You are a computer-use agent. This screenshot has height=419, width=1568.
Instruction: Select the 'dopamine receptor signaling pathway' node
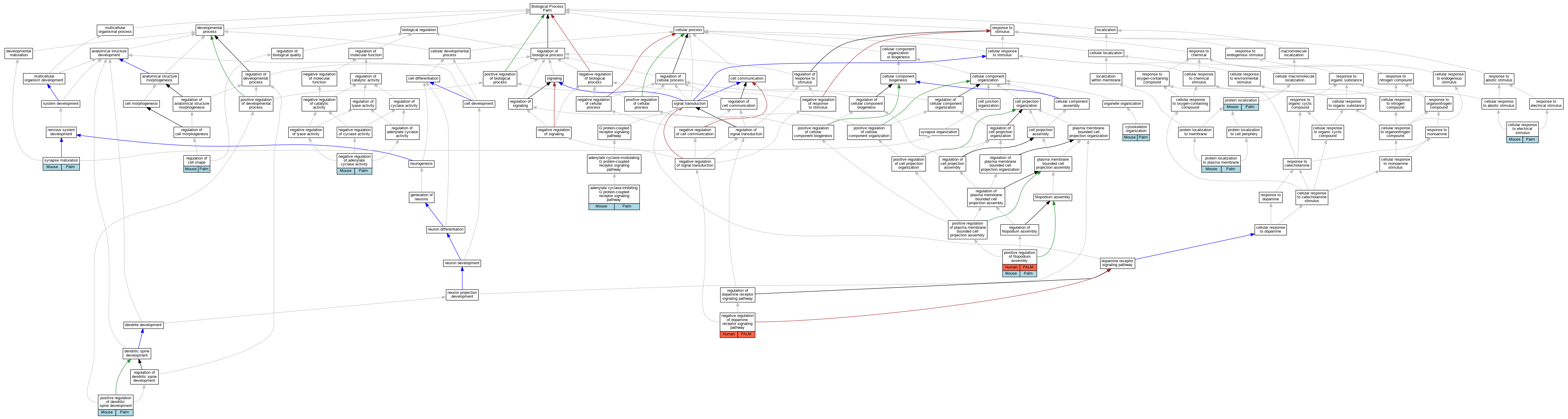click(1118, 263)
